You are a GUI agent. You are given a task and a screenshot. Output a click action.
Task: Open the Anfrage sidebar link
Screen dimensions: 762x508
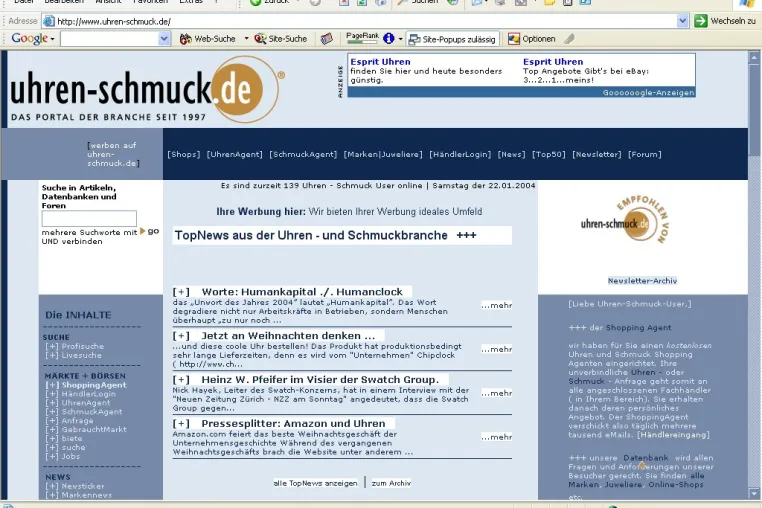point(77,420)
